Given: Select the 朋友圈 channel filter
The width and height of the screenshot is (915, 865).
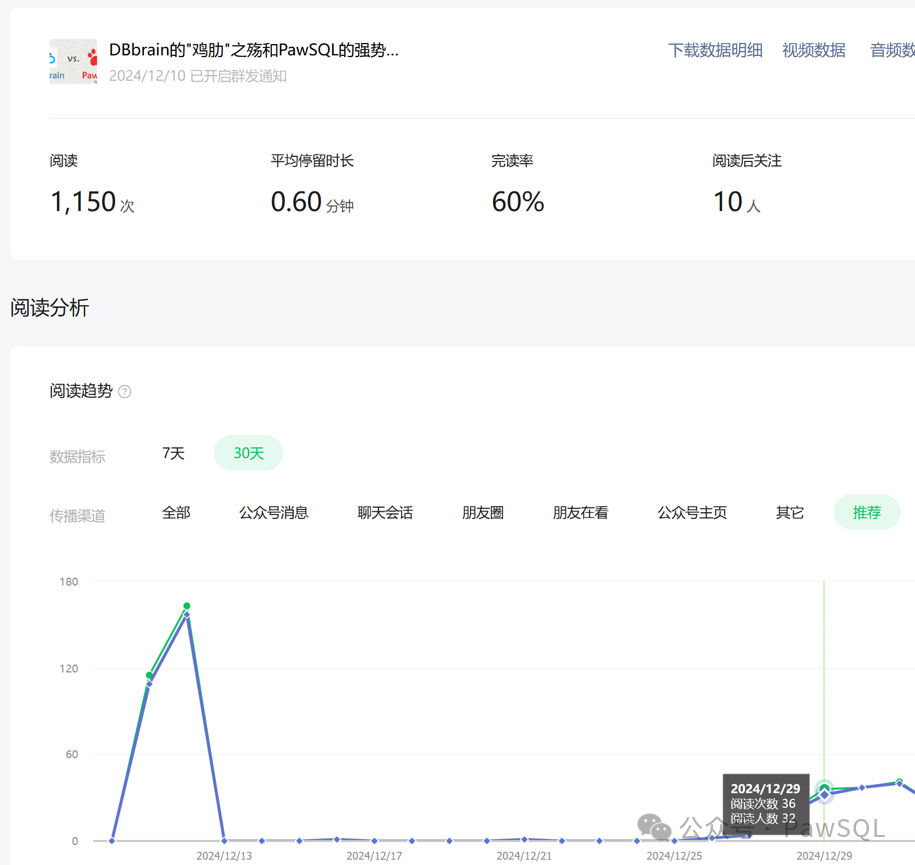Looking at the screenshot, I should (483, 512).
